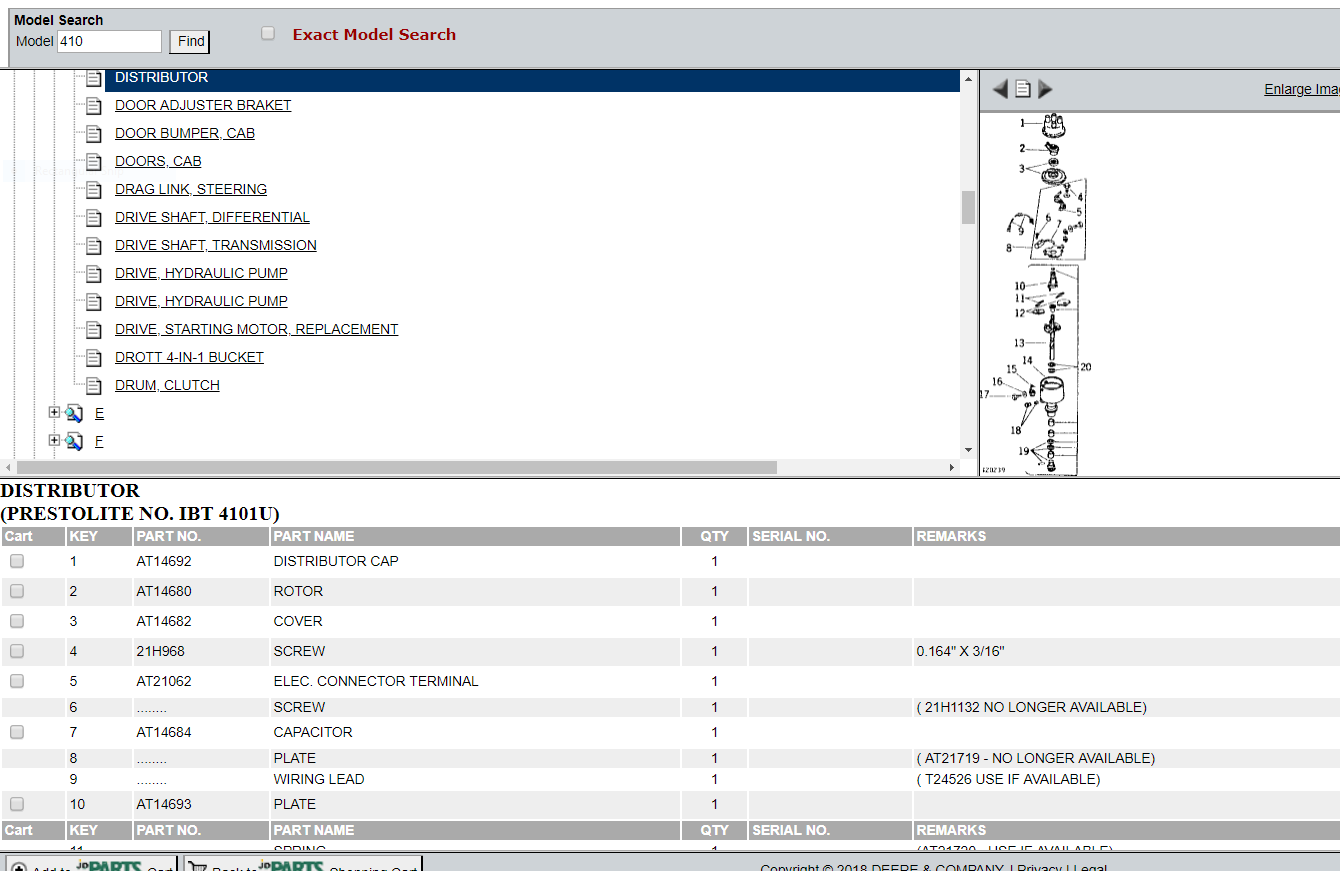The width and height of the screenshot is (1340, 871).
Task: Click the page icon between illustration arrows
Action: (1023, 89)
